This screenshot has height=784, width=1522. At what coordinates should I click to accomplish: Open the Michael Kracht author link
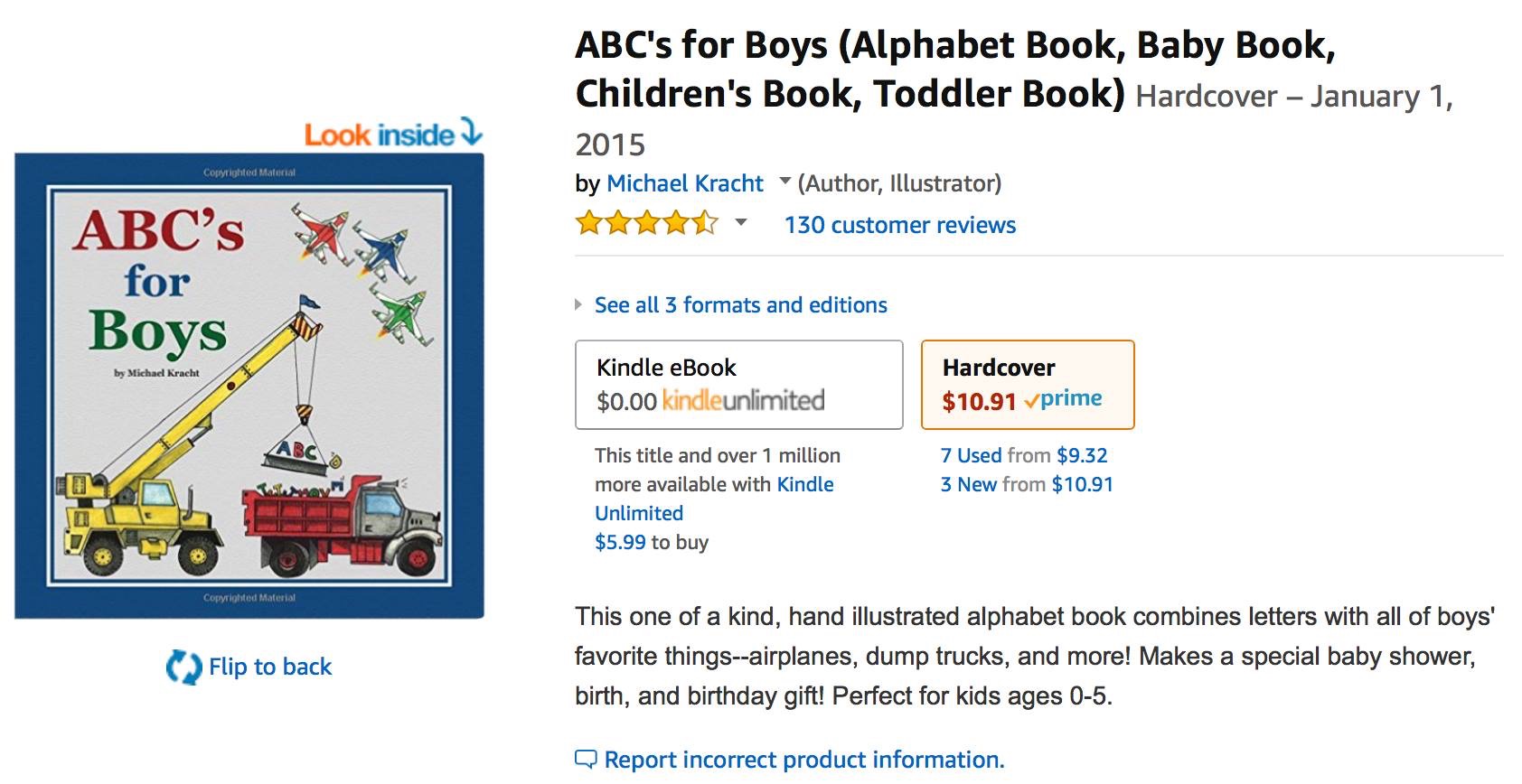[684, 183]
